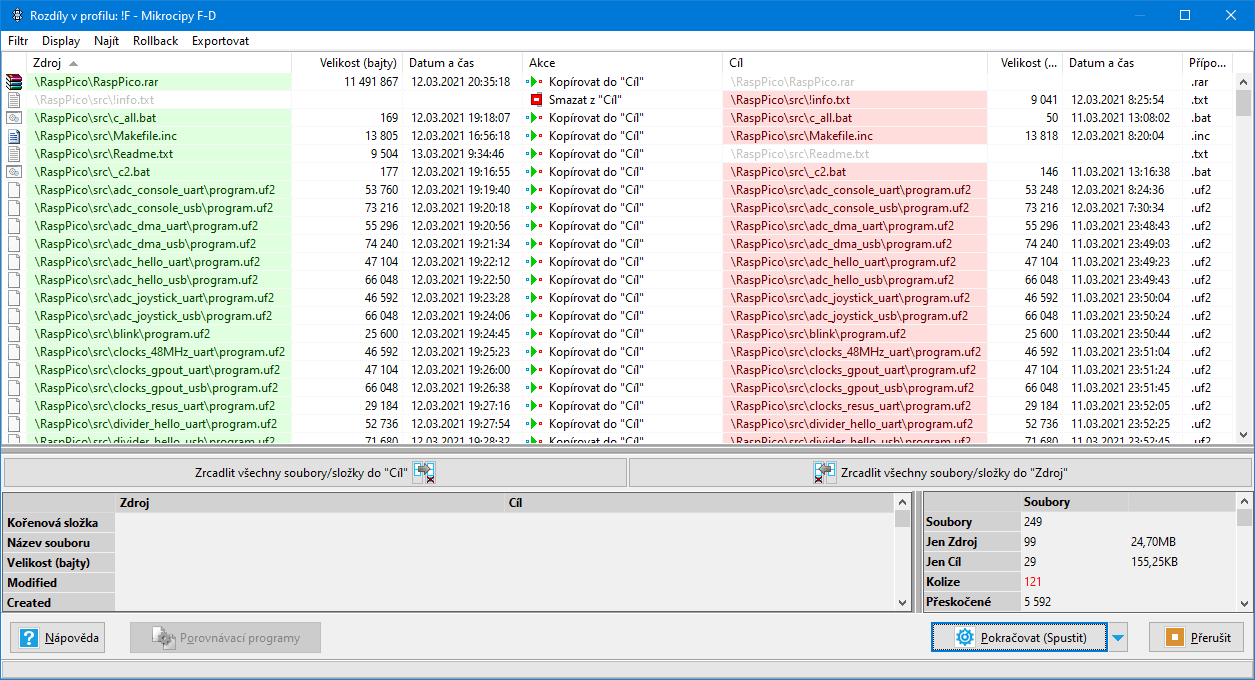
Task: Open the Rollback menu
Action: [x=155, y=41]
